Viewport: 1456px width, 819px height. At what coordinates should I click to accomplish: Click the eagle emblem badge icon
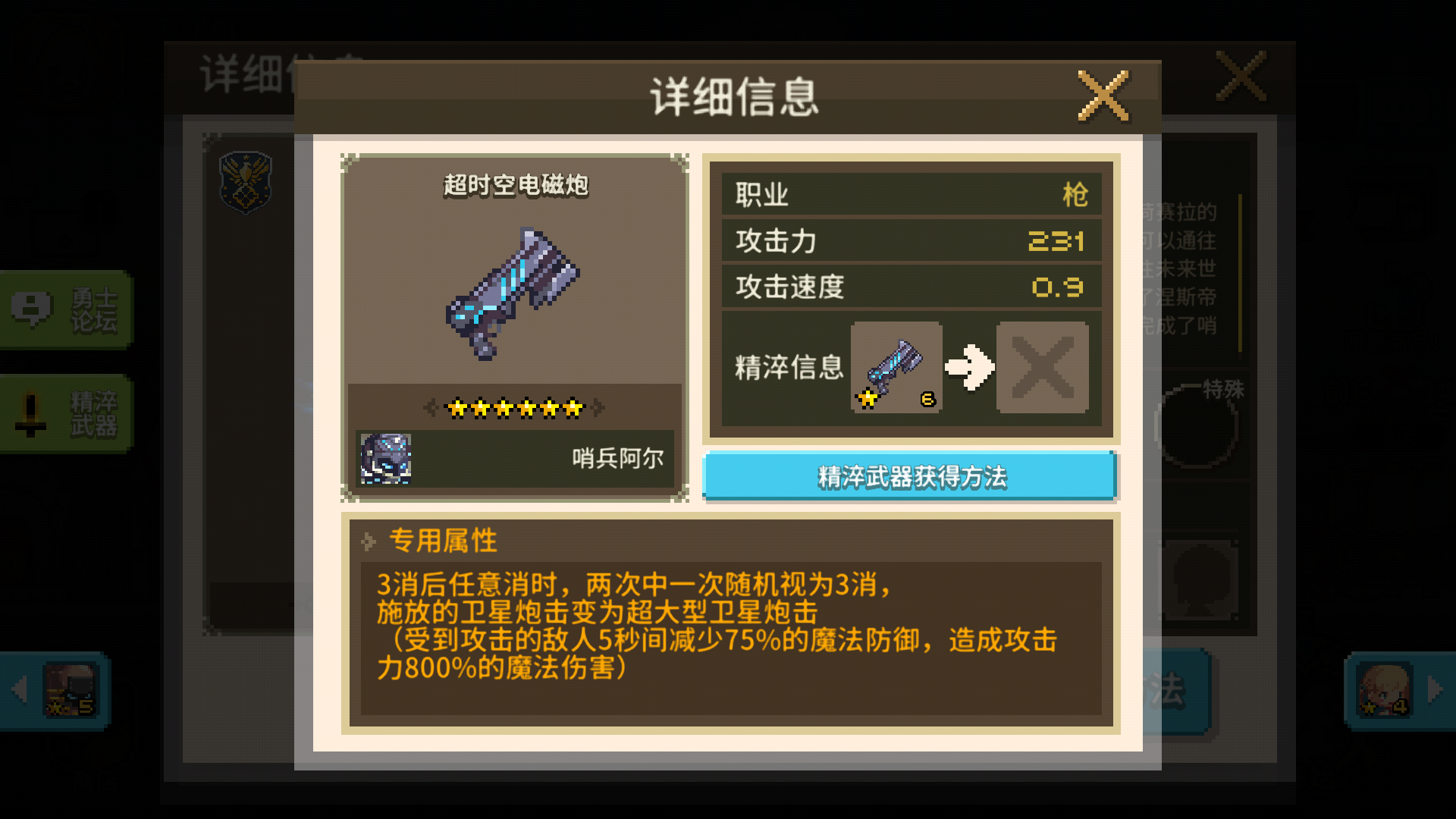246,182
